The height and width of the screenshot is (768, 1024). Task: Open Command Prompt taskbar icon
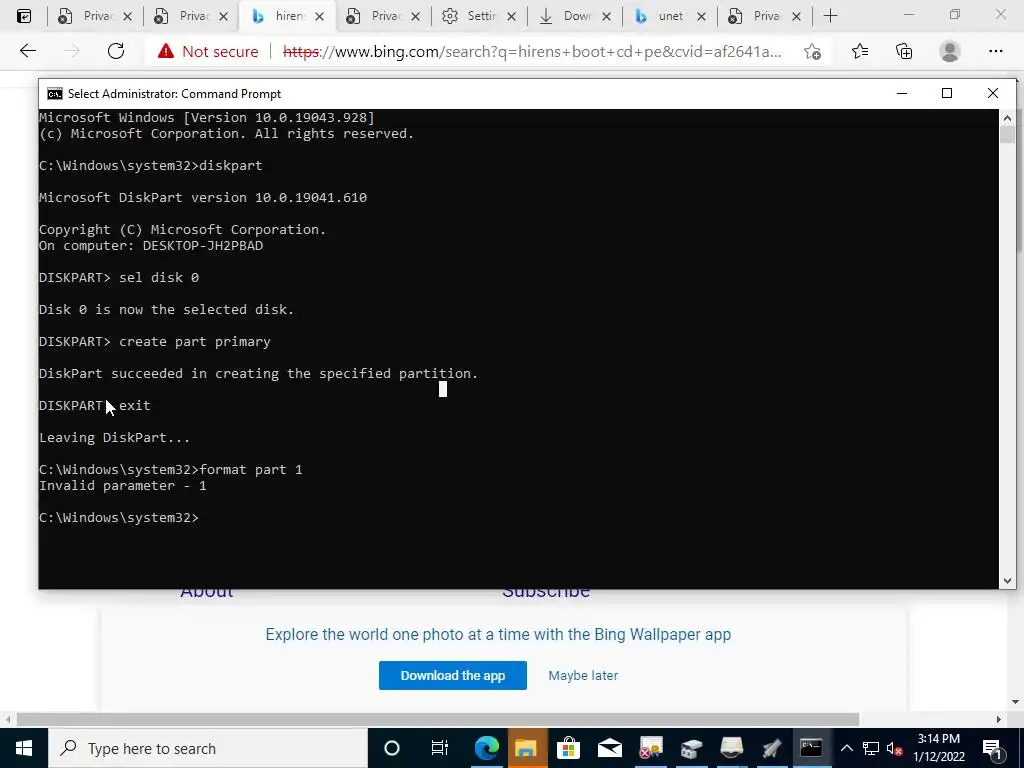tap(810, 748)
